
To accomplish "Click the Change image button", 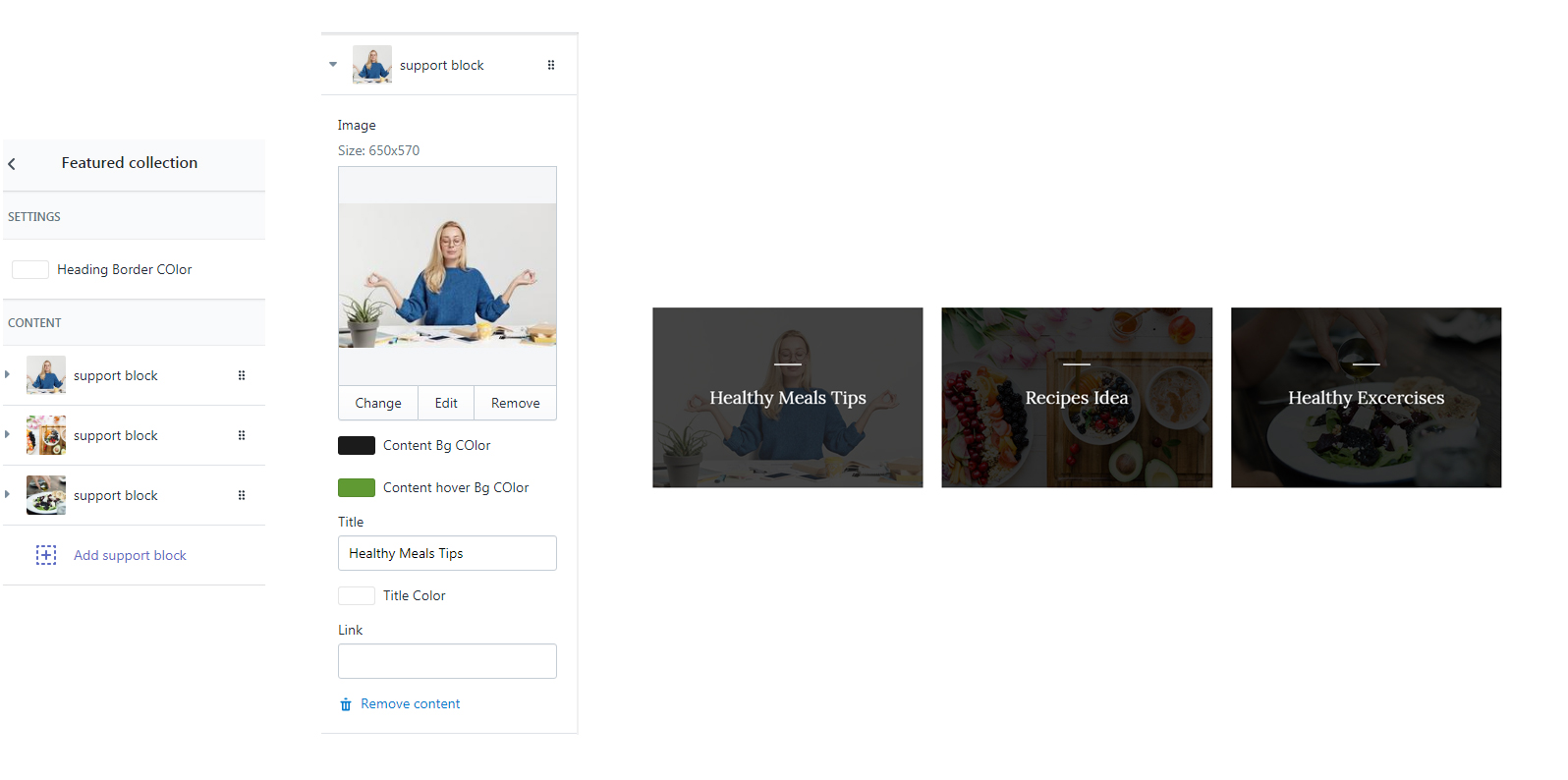I will pos(378,403).
